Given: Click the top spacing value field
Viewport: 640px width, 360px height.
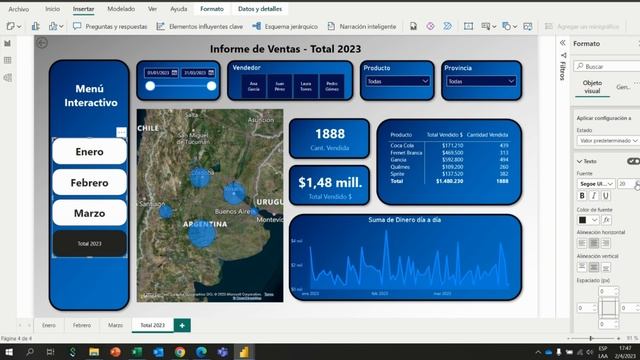Looking at the screenshot, I should coord(608,291).
